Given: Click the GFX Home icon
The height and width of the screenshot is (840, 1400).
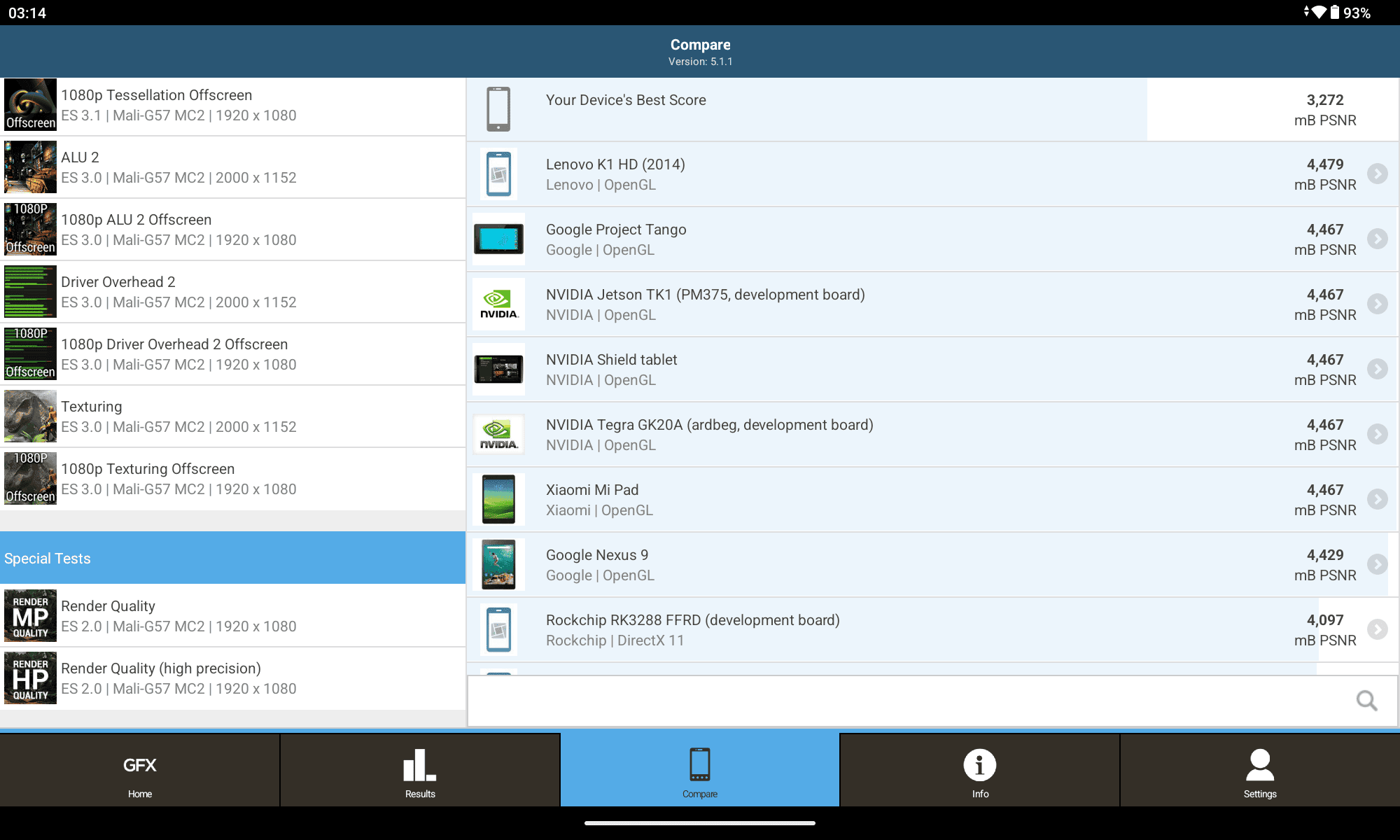Looking at the screenshot, I should [140, 776].
